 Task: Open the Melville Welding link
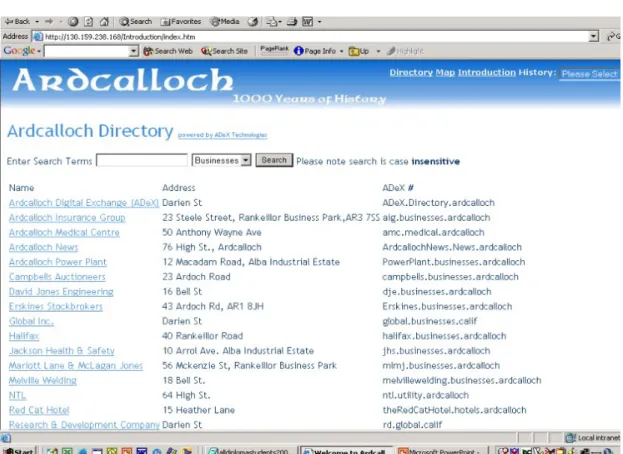[43, 380]
